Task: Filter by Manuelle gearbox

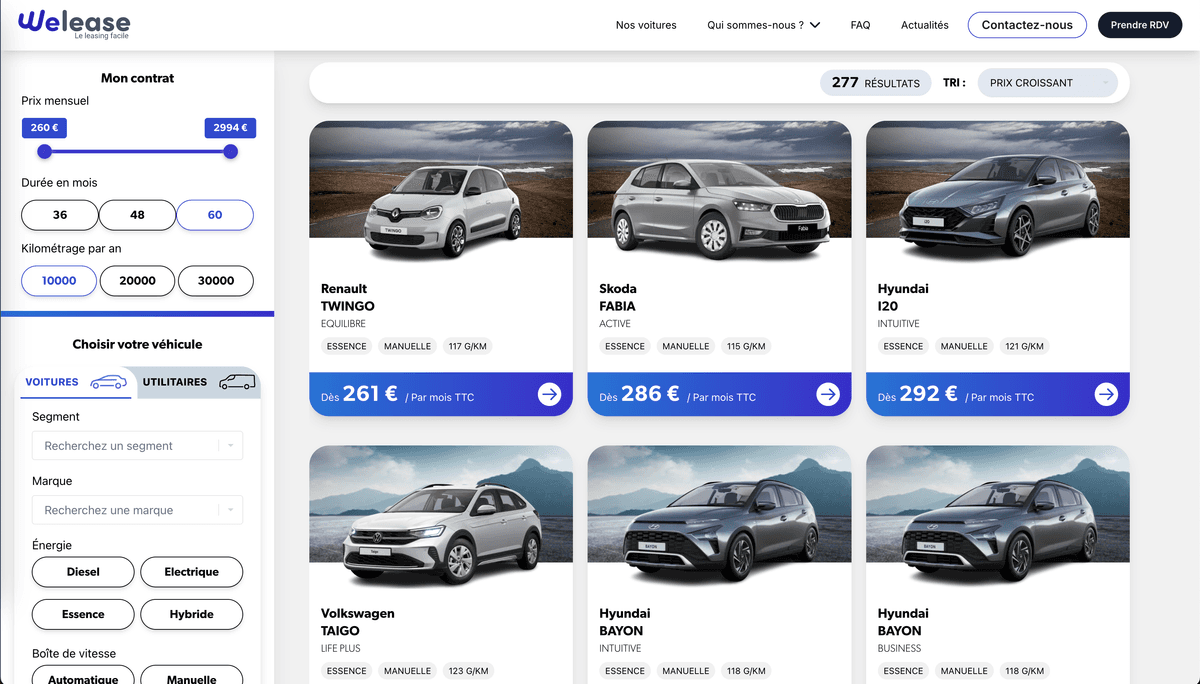Action: (x=191, y=677)
